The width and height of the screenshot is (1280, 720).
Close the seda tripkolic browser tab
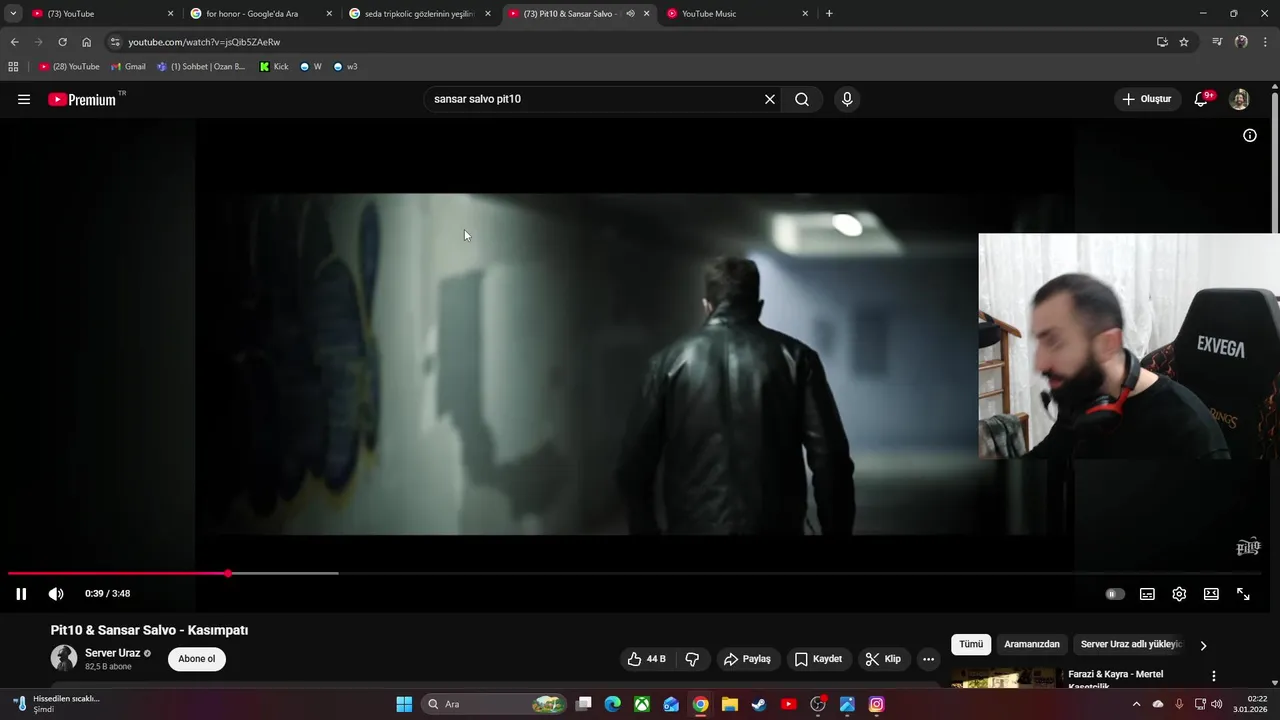coord(488,14)
